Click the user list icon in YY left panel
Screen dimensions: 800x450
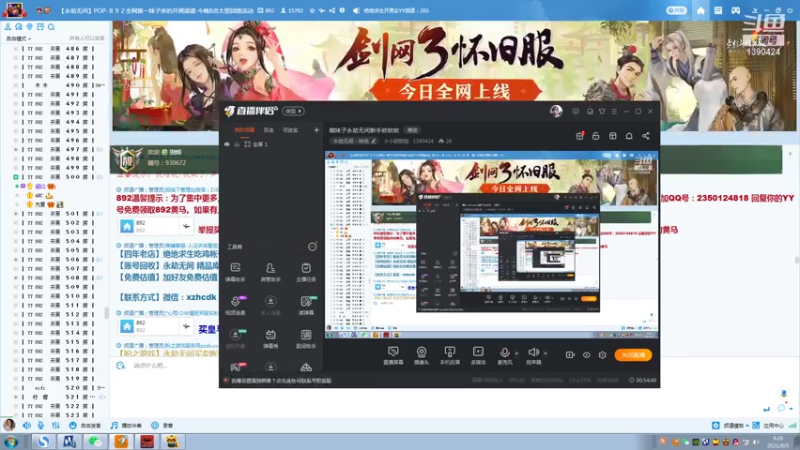pyautogui.click(x=8, y=27)
